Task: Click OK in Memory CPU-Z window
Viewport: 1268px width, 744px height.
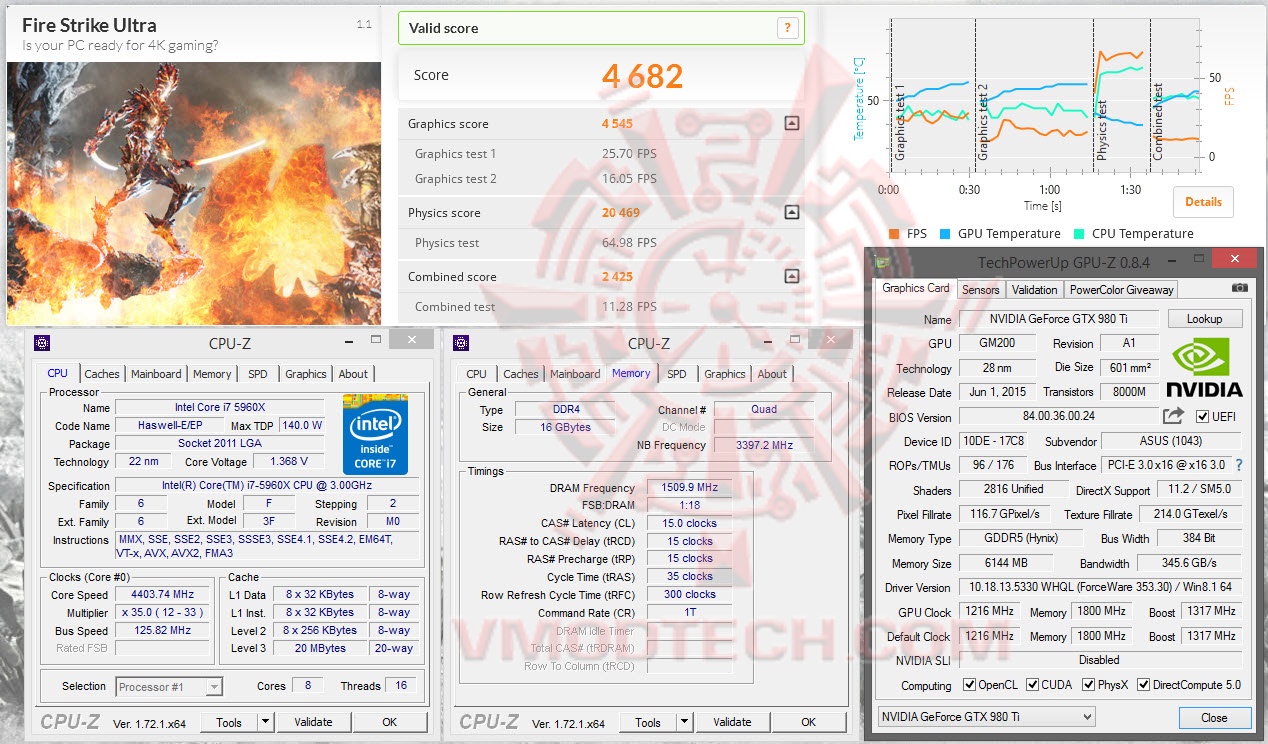Action: [x=808, y=722]
